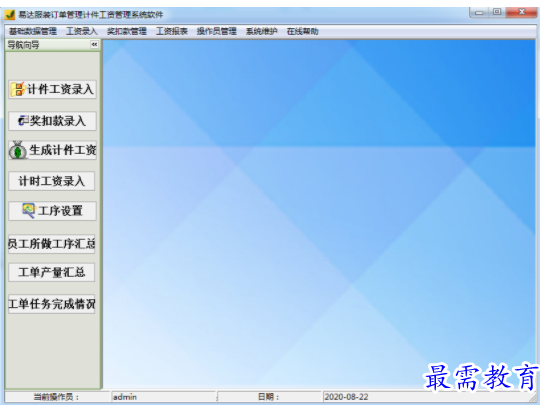Open the 系统维护 menu

261,31
